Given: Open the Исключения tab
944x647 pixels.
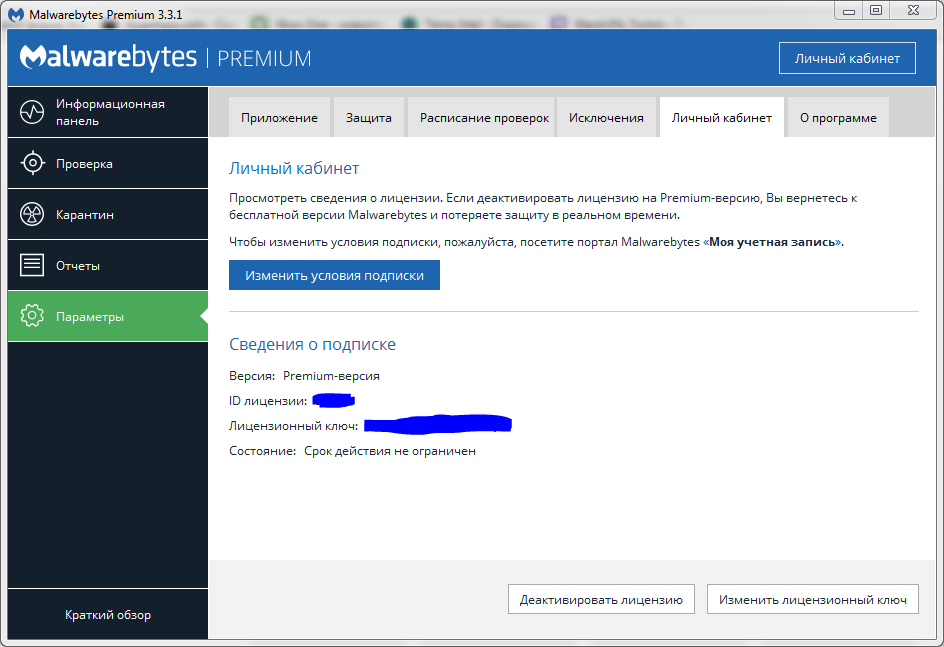Looking at the screenshot, I should click(x=606, y=117).
